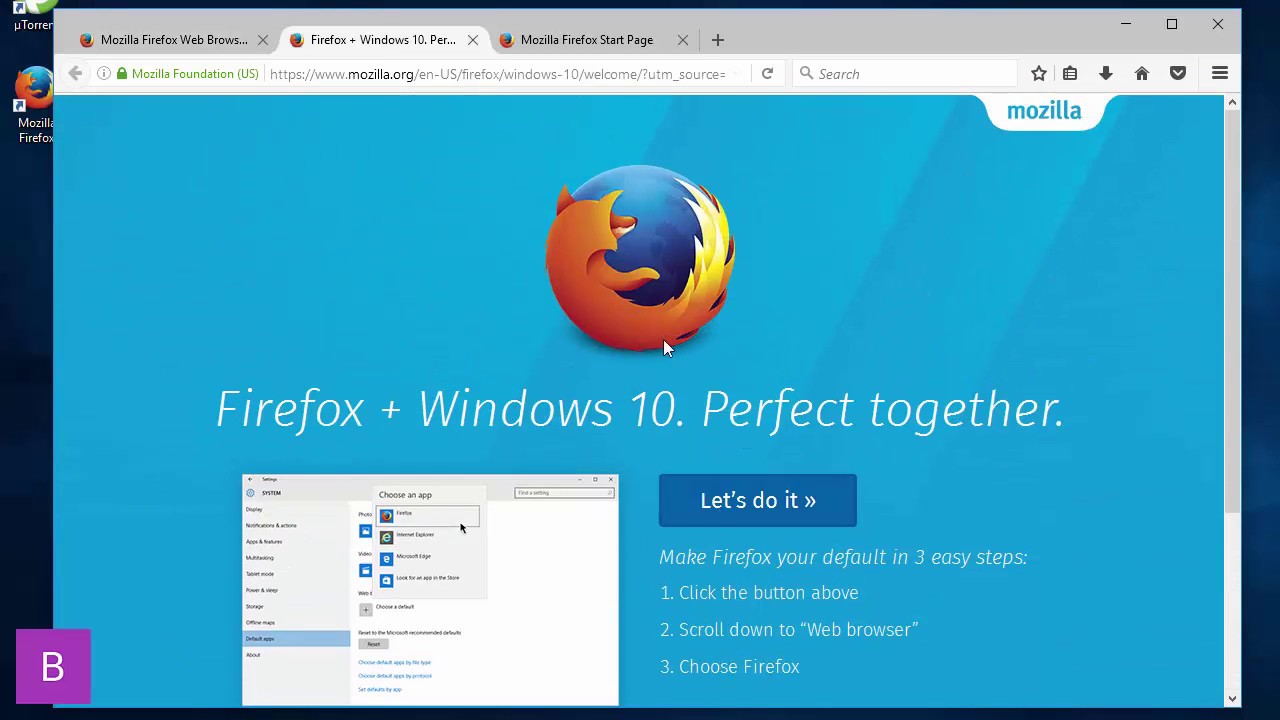The image size is (1280, 720).
Task: Click the page scrollbar down arrow
Action: pyautogui.click(x=1232, y=699)
